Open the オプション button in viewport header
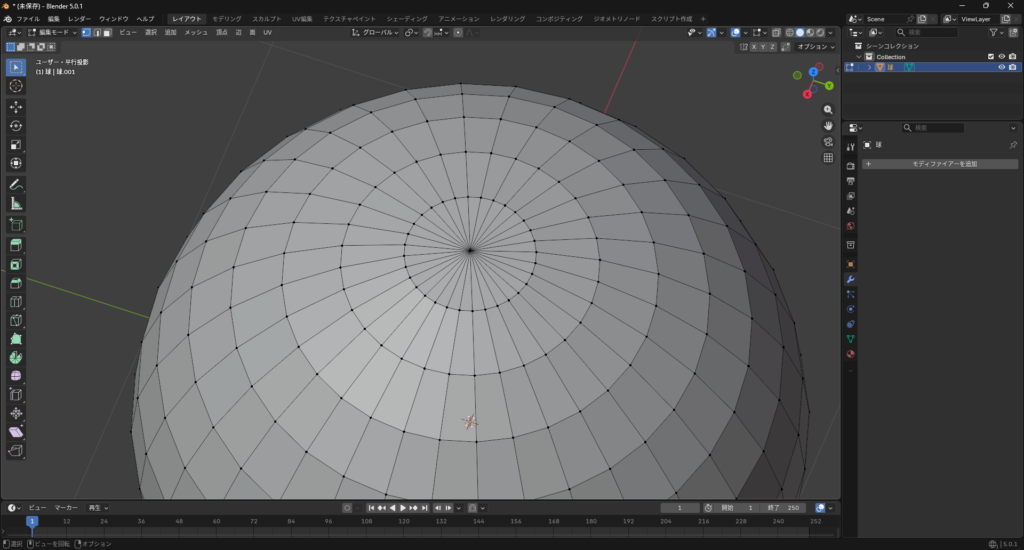Screen dimensions: 1024x550 [814, 46]
